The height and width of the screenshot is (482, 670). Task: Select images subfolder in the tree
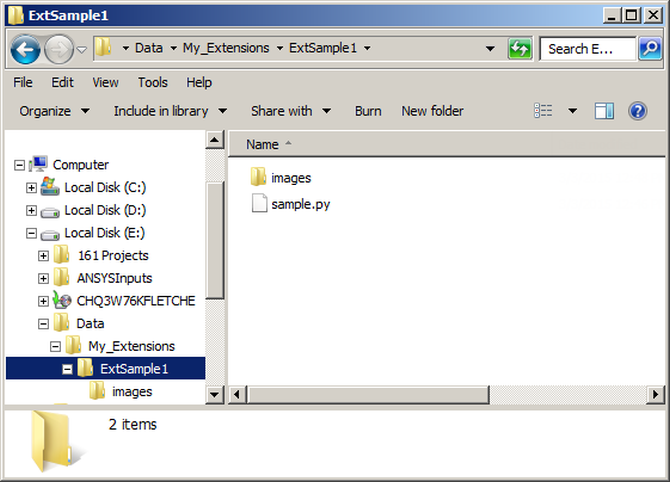[x=132, y=391]
